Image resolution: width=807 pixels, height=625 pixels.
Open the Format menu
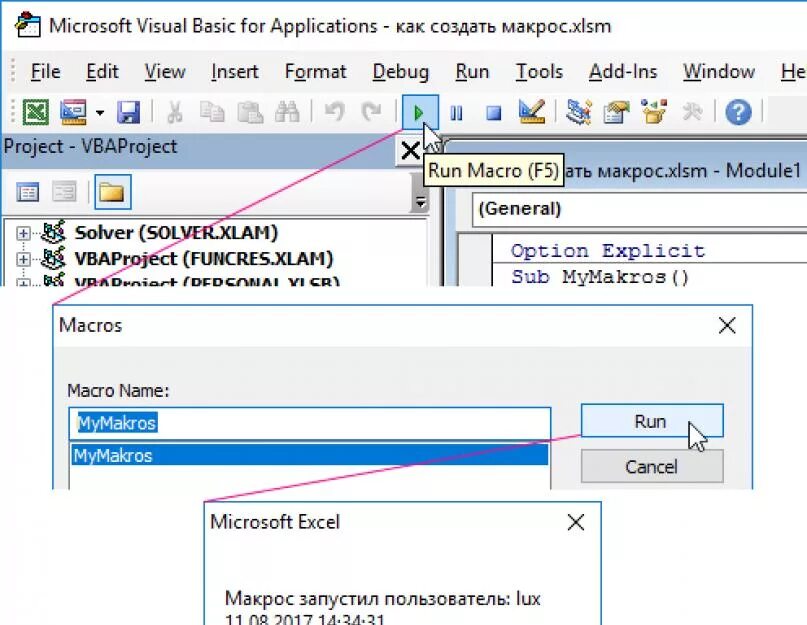[x=315, y=72]
